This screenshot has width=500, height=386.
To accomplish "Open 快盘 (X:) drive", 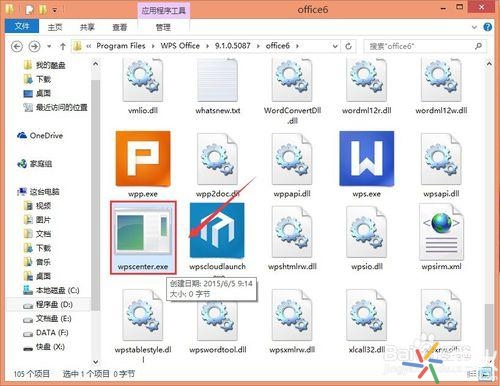I will tap(44, 347).
